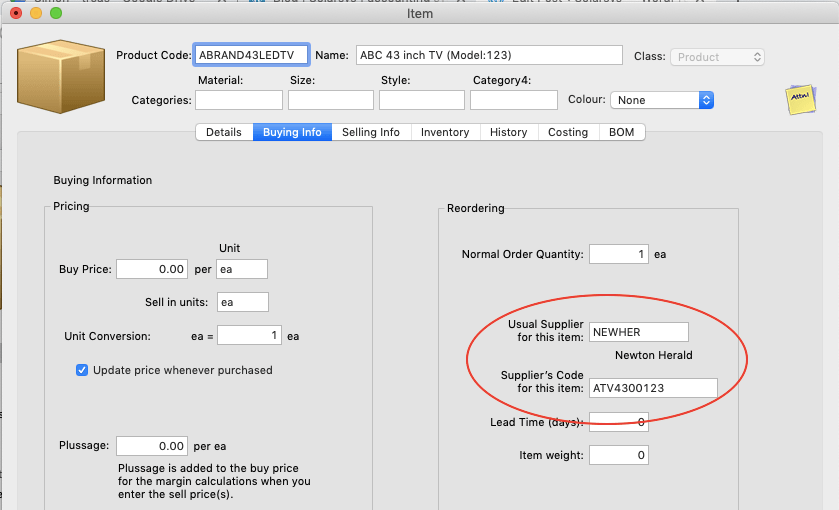Go to the Inventory tab
This screenshot has height=510, width=839.
tap(445, 132)
